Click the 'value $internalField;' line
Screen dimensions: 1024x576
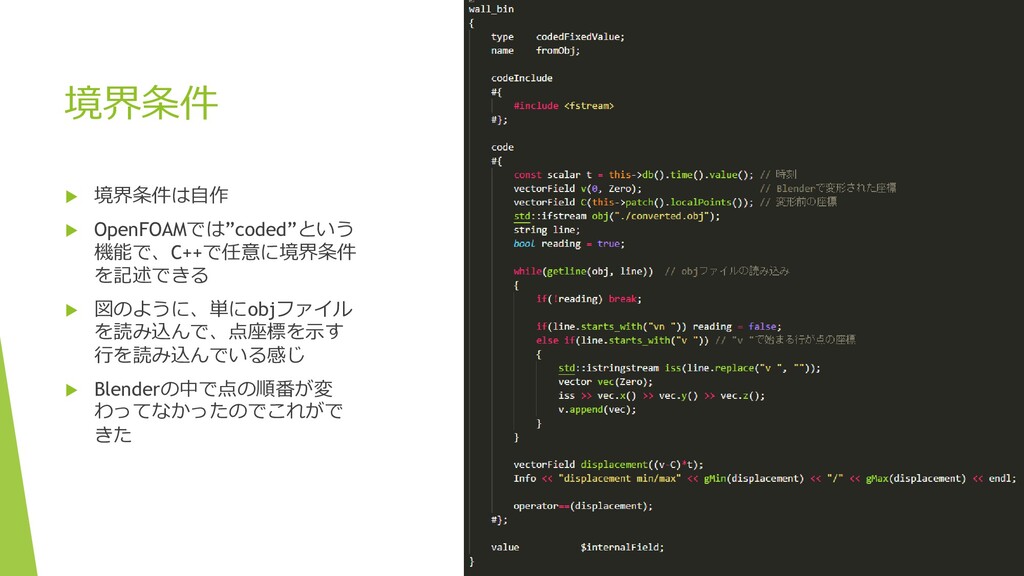577,547
